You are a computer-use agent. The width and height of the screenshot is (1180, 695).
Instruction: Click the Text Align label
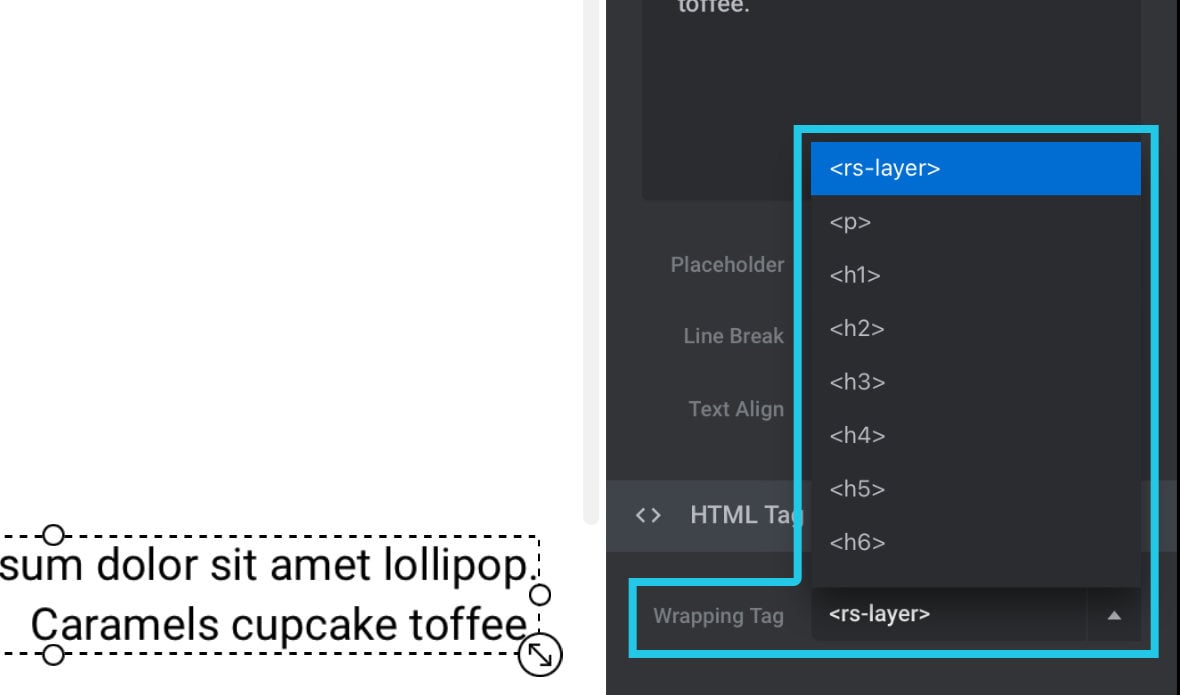(736, 409)
